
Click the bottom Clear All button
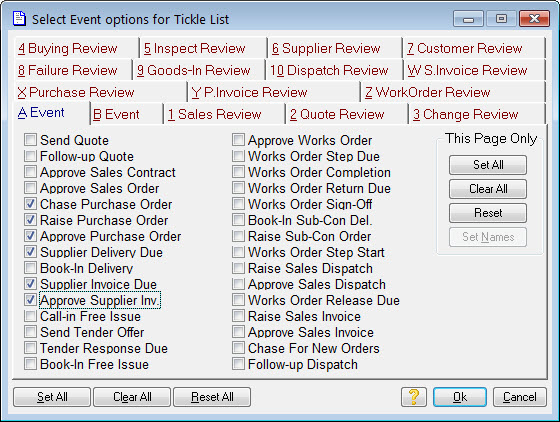pyautogui.click(x=132, y=397)
